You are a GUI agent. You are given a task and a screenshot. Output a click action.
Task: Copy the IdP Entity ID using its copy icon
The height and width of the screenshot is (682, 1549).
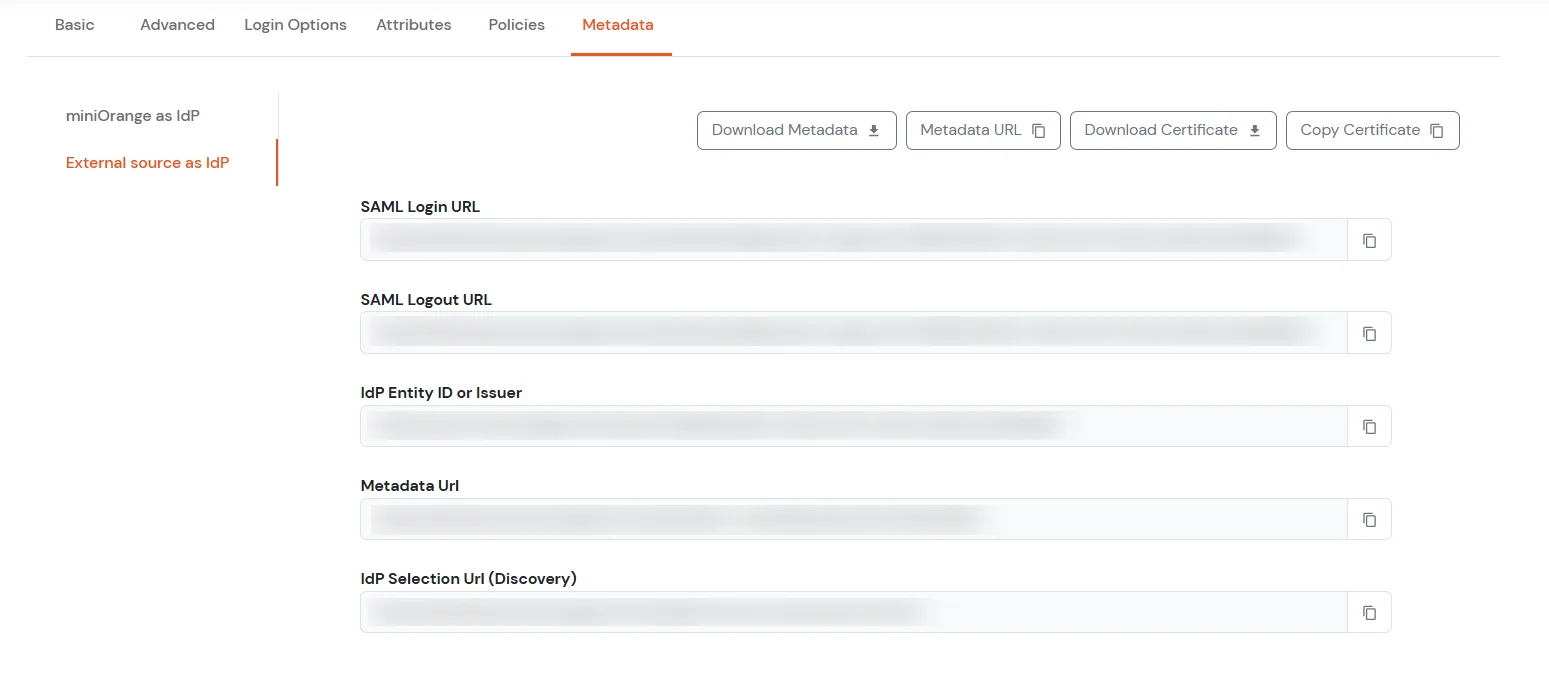[x=1369, y=425]
